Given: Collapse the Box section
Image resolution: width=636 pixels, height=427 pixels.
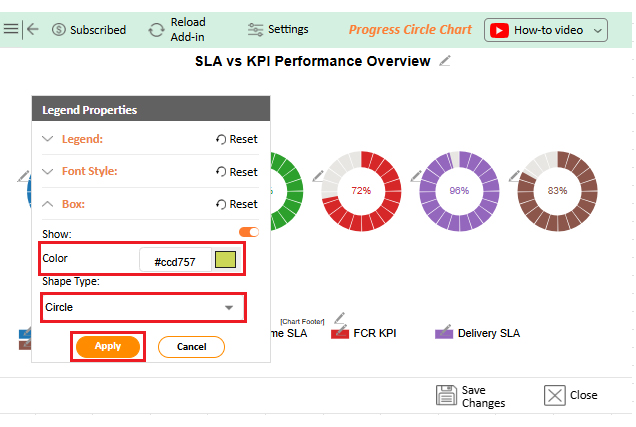Looking at the screenshot, I should click(x=48, y=204).
